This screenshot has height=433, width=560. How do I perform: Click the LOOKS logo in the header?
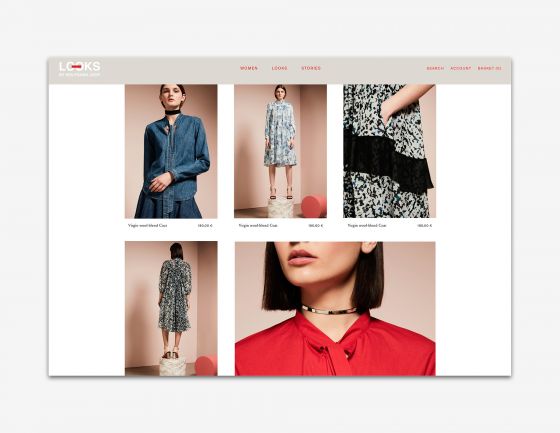(80, 66)
